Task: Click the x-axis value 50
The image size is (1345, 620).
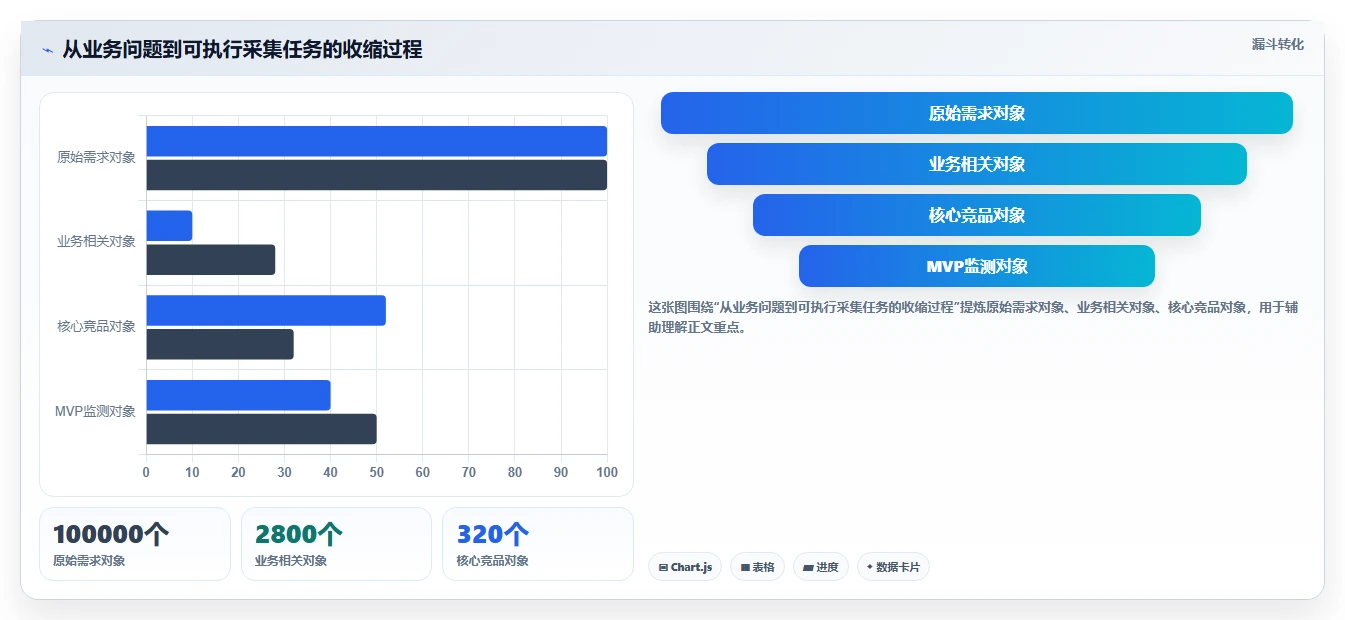Action: (376, 472)
